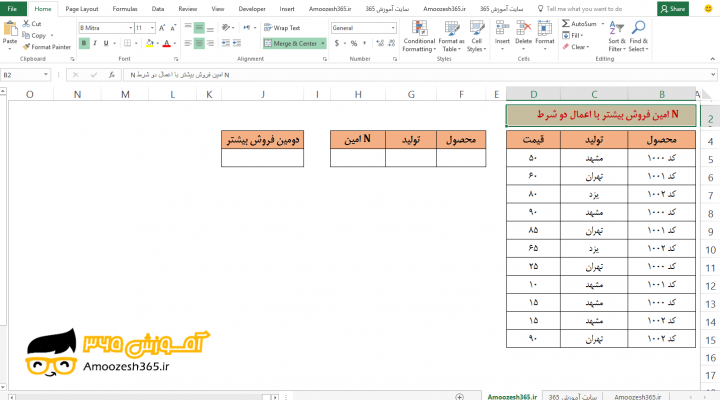The height and width of the screenshot is (400, 720).
Task: Open Find & Select magnifier
Action: click(638, 36)
